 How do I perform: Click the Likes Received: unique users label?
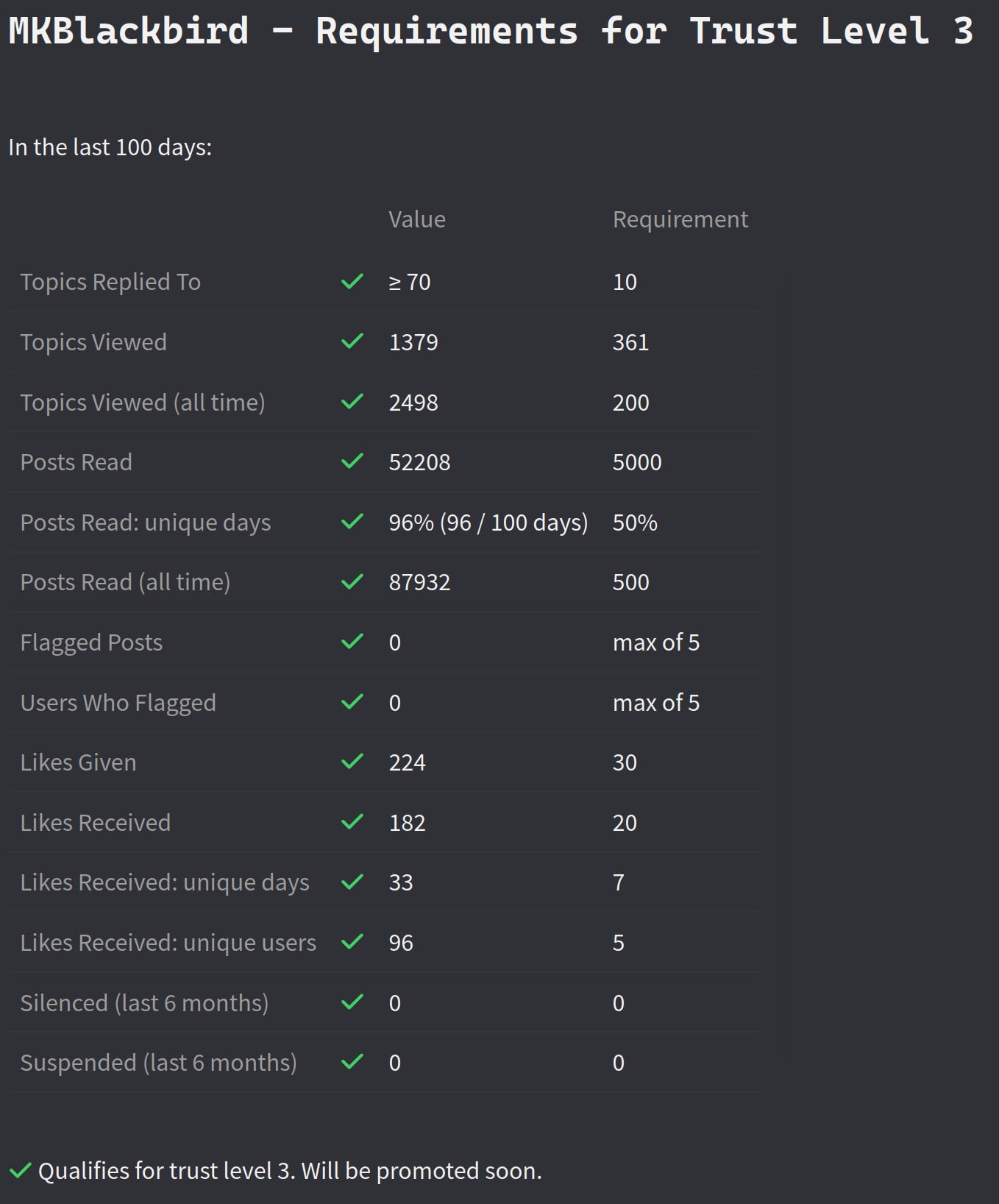pyautogui.click(x=168, y=943)
